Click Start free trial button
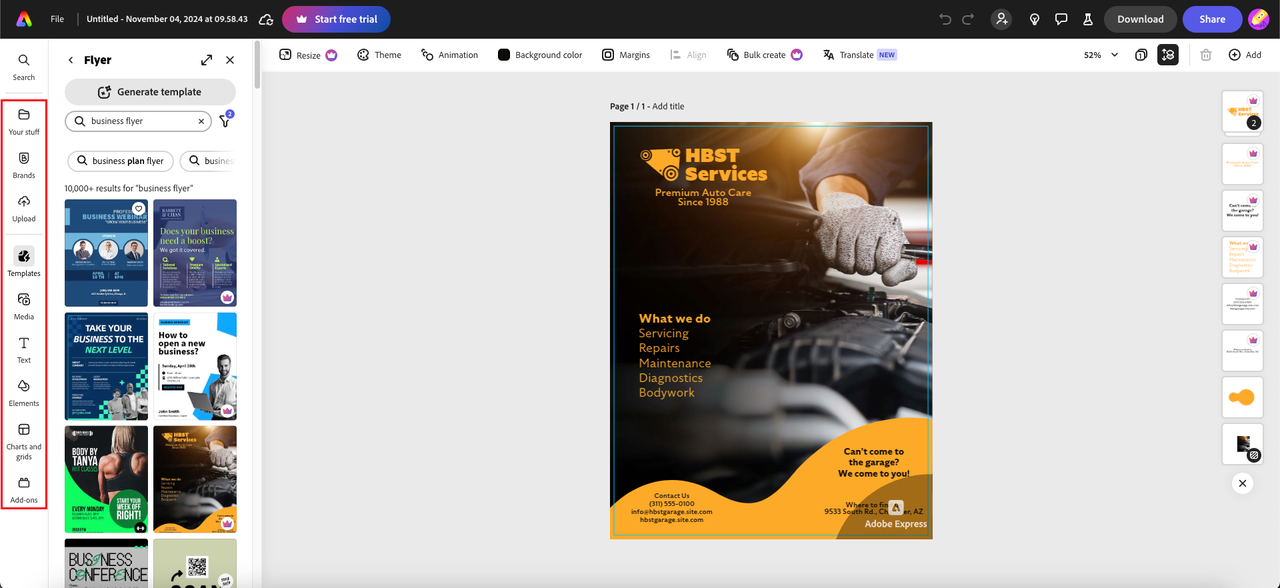The height and width of the screenshot is (588, 1280). point(336,19)
